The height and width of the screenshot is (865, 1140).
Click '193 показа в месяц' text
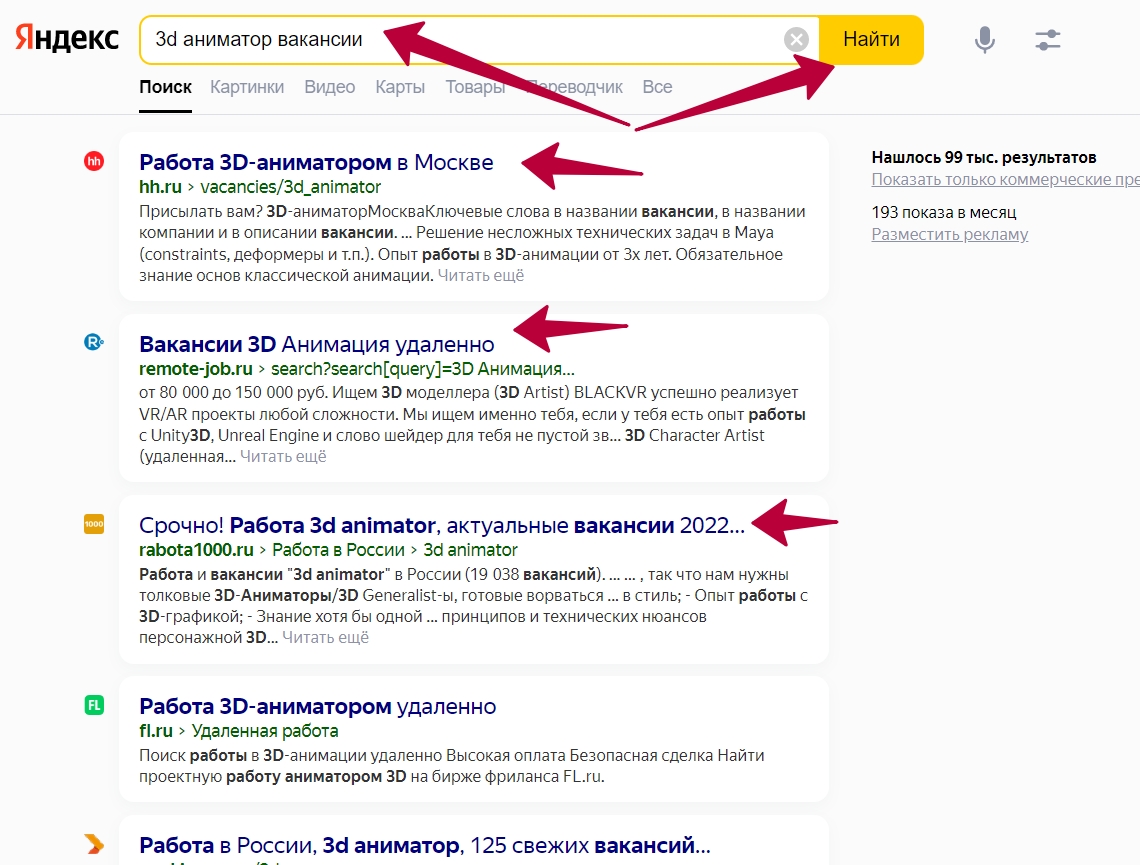pyautogui.click(x=944, y=212)
